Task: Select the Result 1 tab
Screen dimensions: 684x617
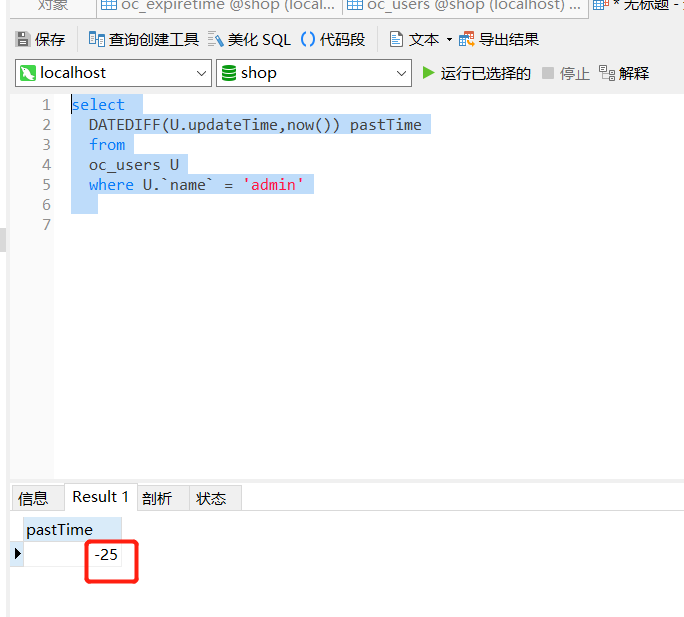Action: click(101, 497)
